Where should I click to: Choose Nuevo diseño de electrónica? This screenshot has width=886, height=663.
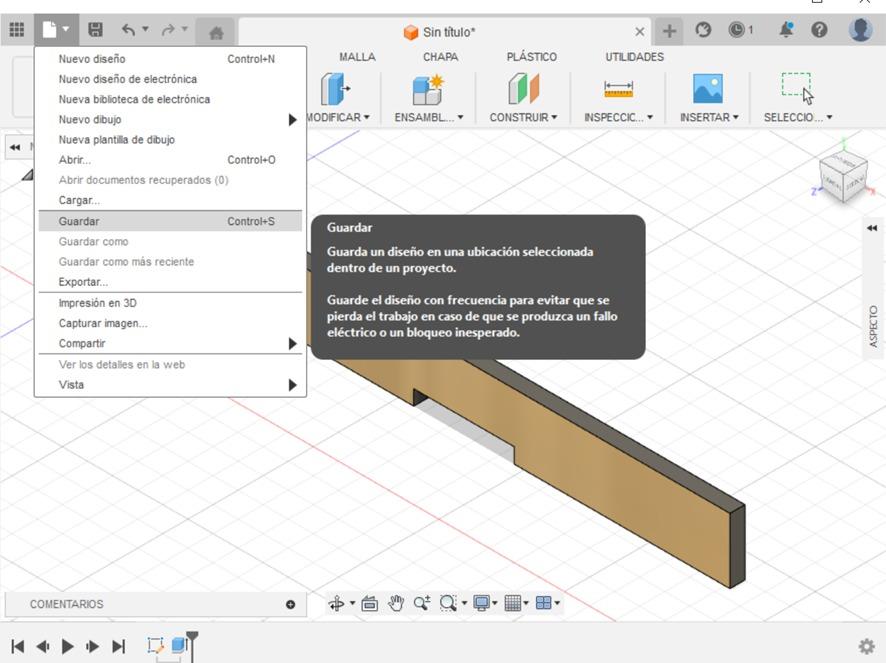point(170,79)
